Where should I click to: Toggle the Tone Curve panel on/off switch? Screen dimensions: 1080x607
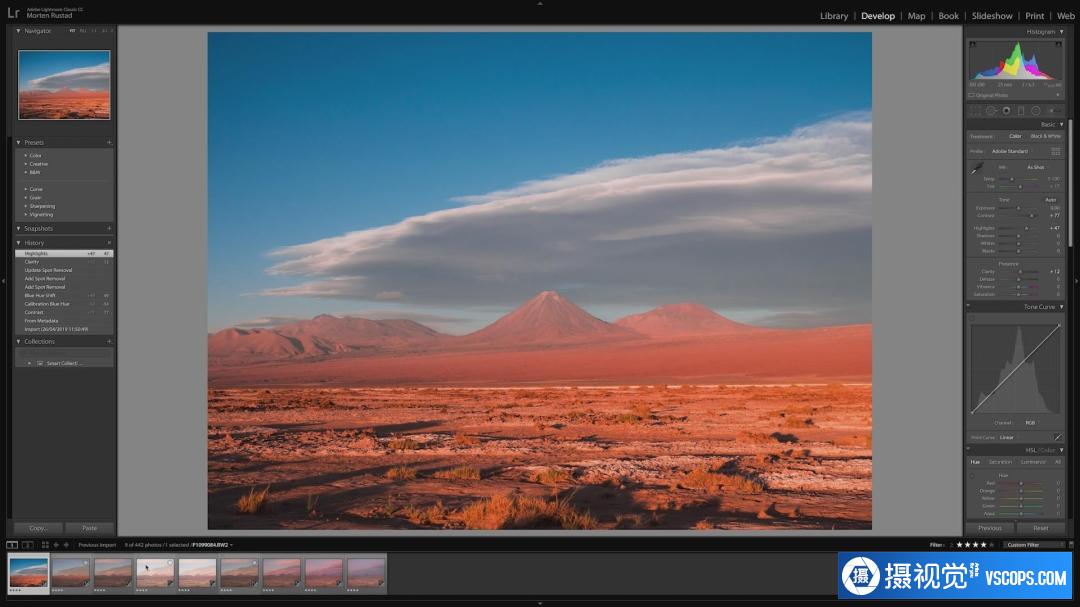[968, 307]
